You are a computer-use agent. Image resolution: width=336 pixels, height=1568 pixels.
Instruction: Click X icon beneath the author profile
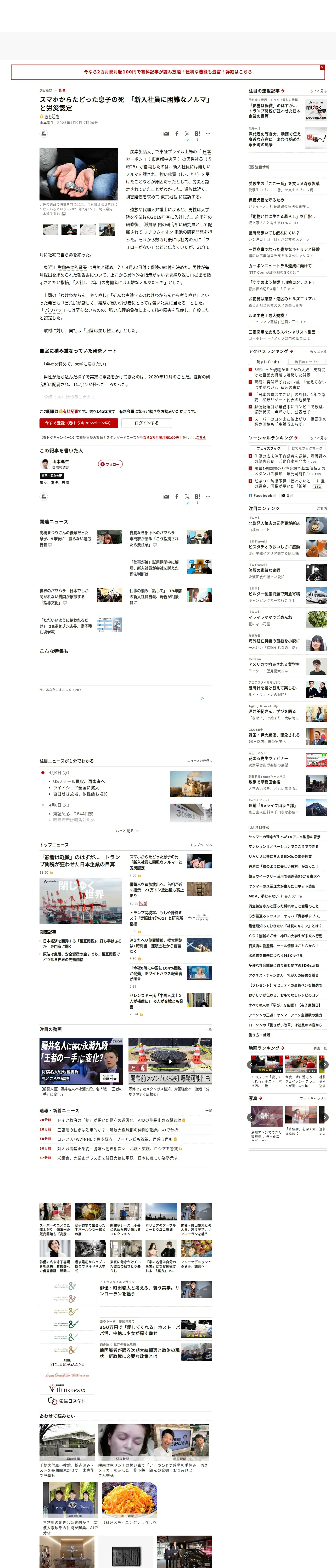pos(187,497)
